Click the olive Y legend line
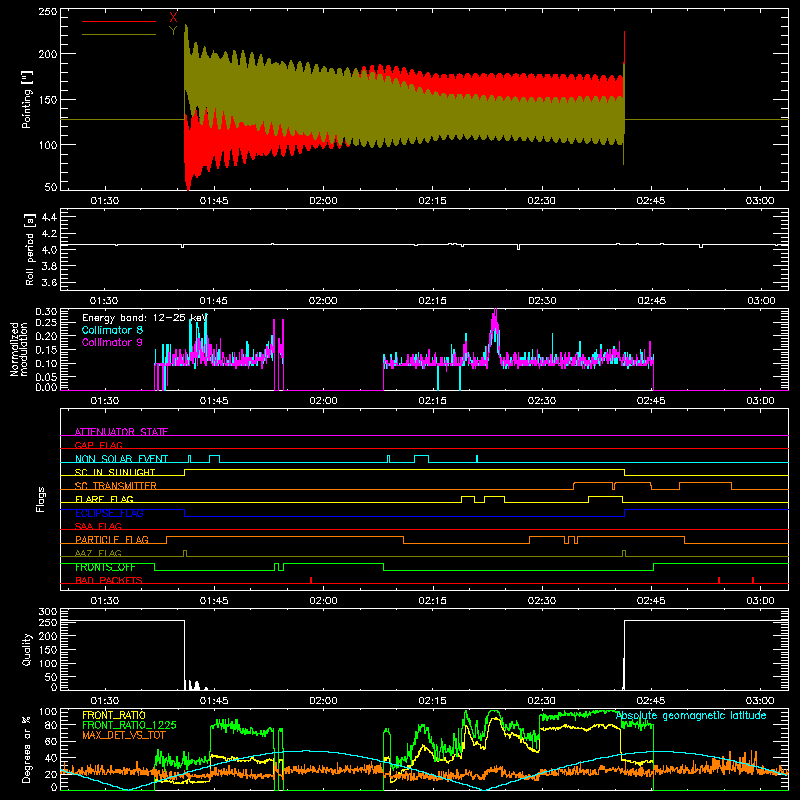The height and width of the screenshot is (800, 800). point(118,35)
